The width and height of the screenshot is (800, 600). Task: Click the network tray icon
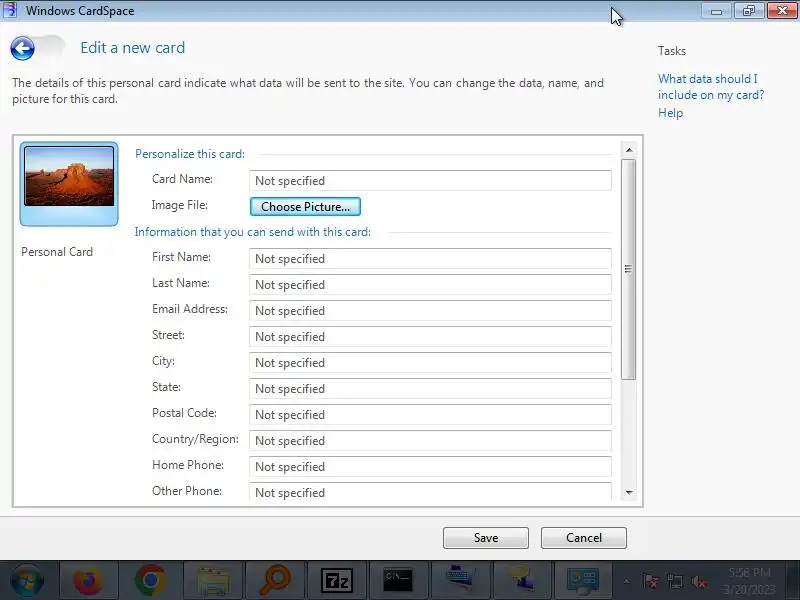pyautogui.click(x=675, y=581)
